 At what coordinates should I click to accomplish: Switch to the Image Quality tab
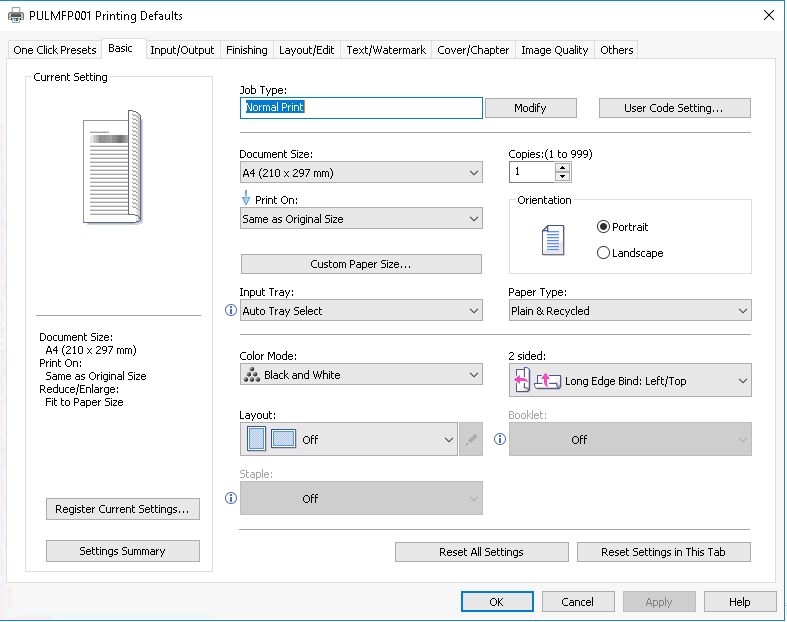[x=554, y=50]
